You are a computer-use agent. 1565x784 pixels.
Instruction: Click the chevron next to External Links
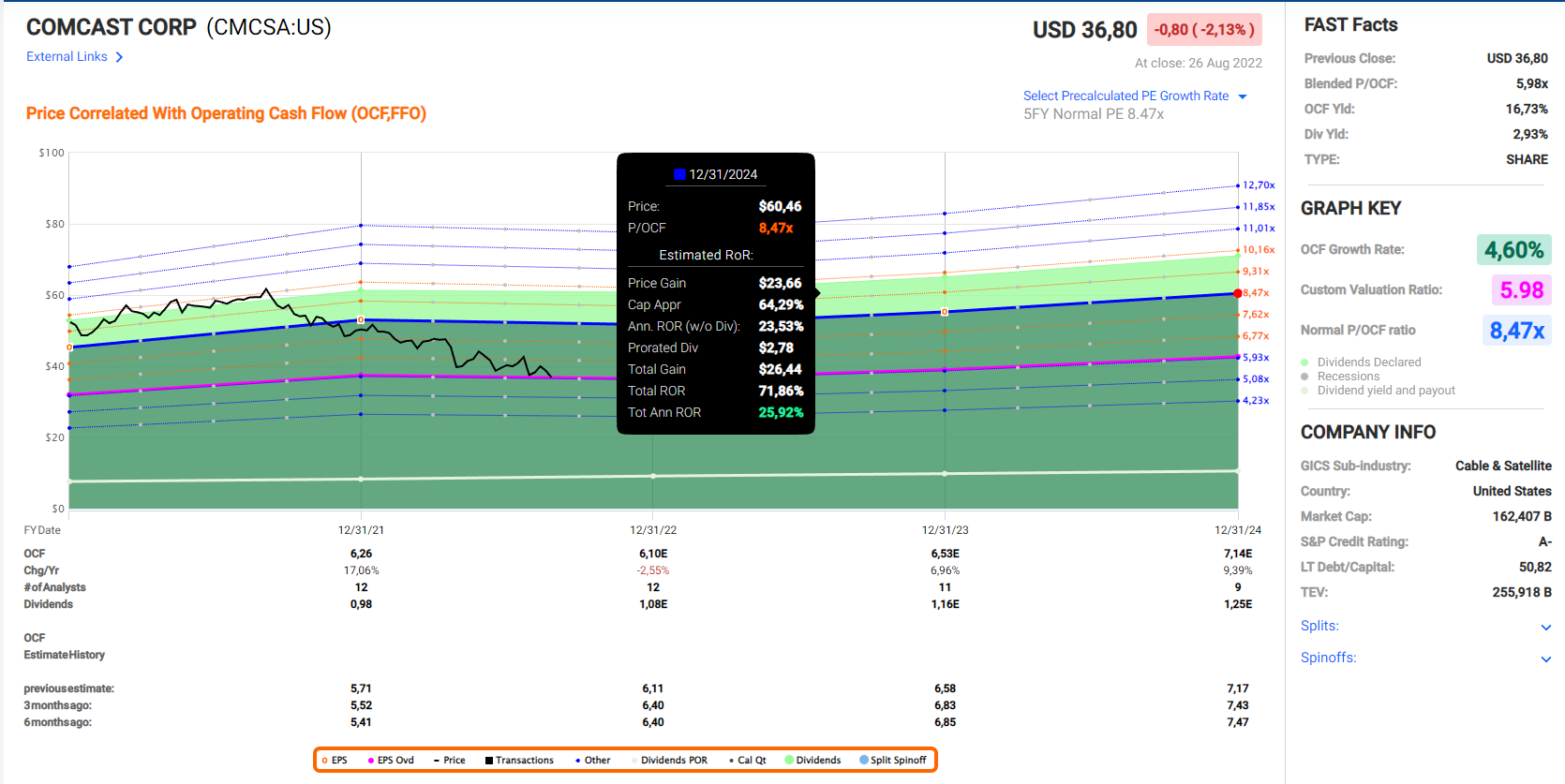pyautogui.click(x=119, y=57)
